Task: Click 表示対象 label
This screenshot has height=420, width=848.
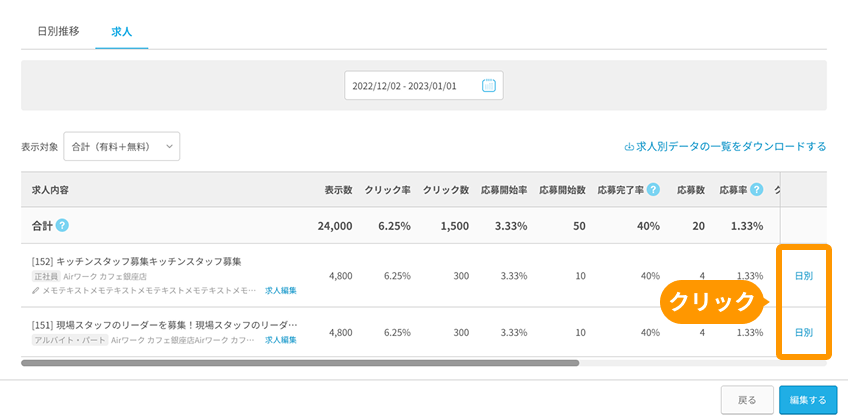Action: pyautogui.click(x=39, y=147)
